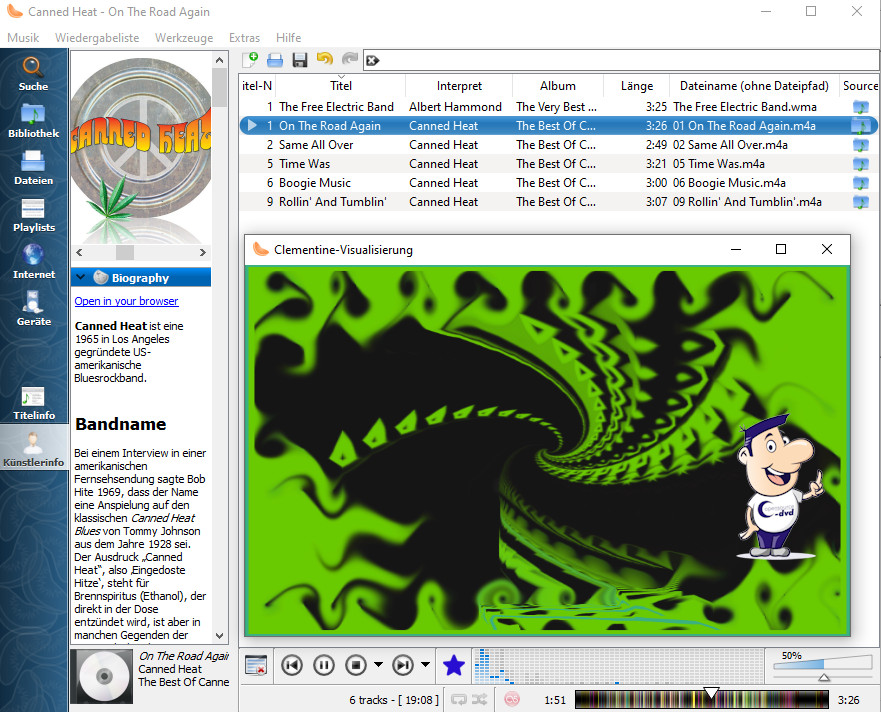
Task: Click up arrow of artist info scrollbar
Action: tap(220, 60)
